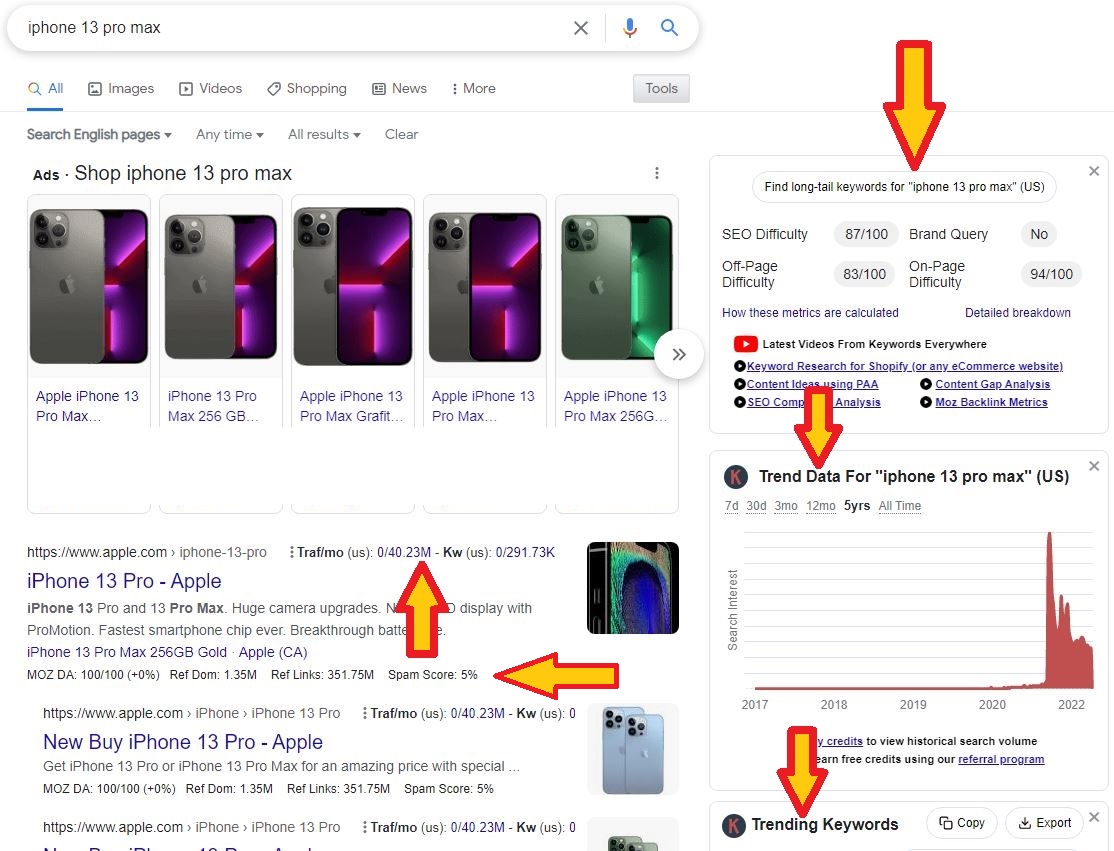Viewport: 1114px width, 851px height.
Task: Open the Apple (CA) sitelink
Action: pos(273,652)
